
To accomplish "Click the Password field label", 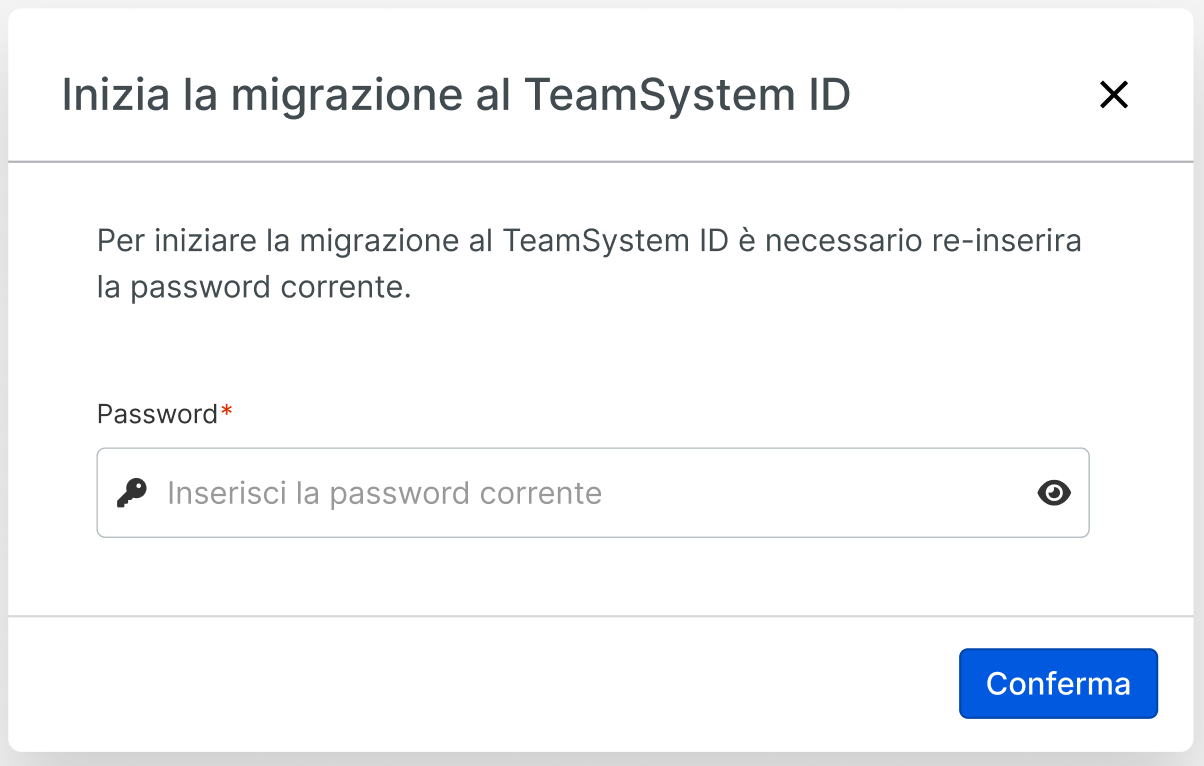I will click(157, 414).
